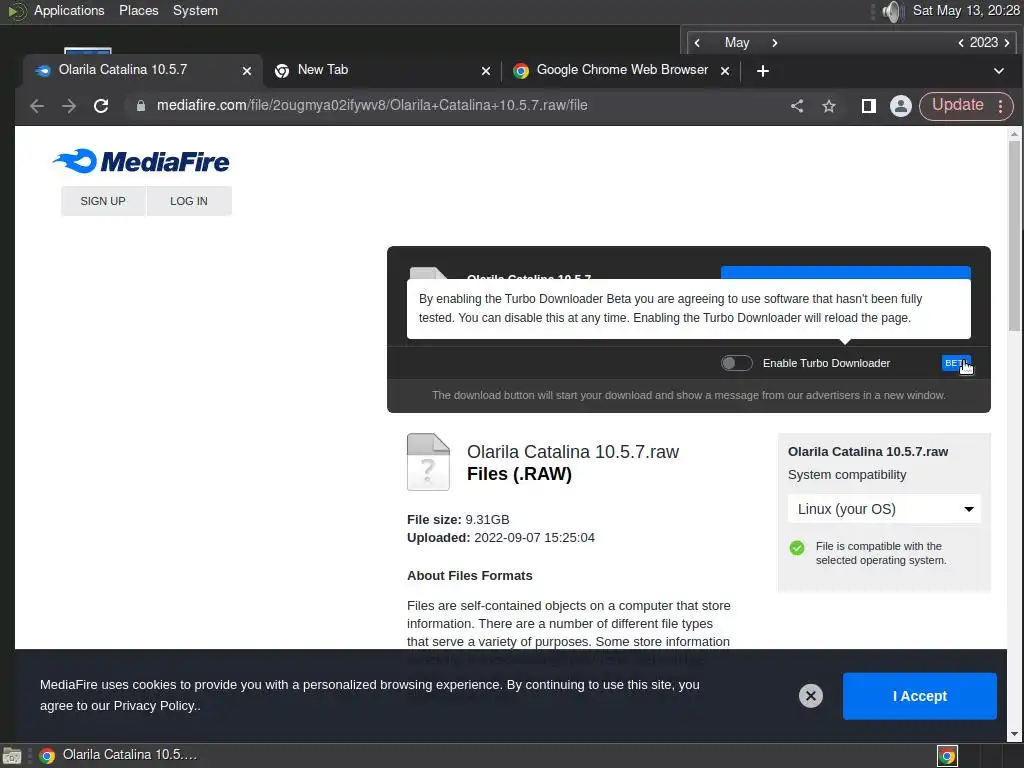The image size is (1024, 768).
Task: Click the padlock site info icon
Action: (140, 106)
